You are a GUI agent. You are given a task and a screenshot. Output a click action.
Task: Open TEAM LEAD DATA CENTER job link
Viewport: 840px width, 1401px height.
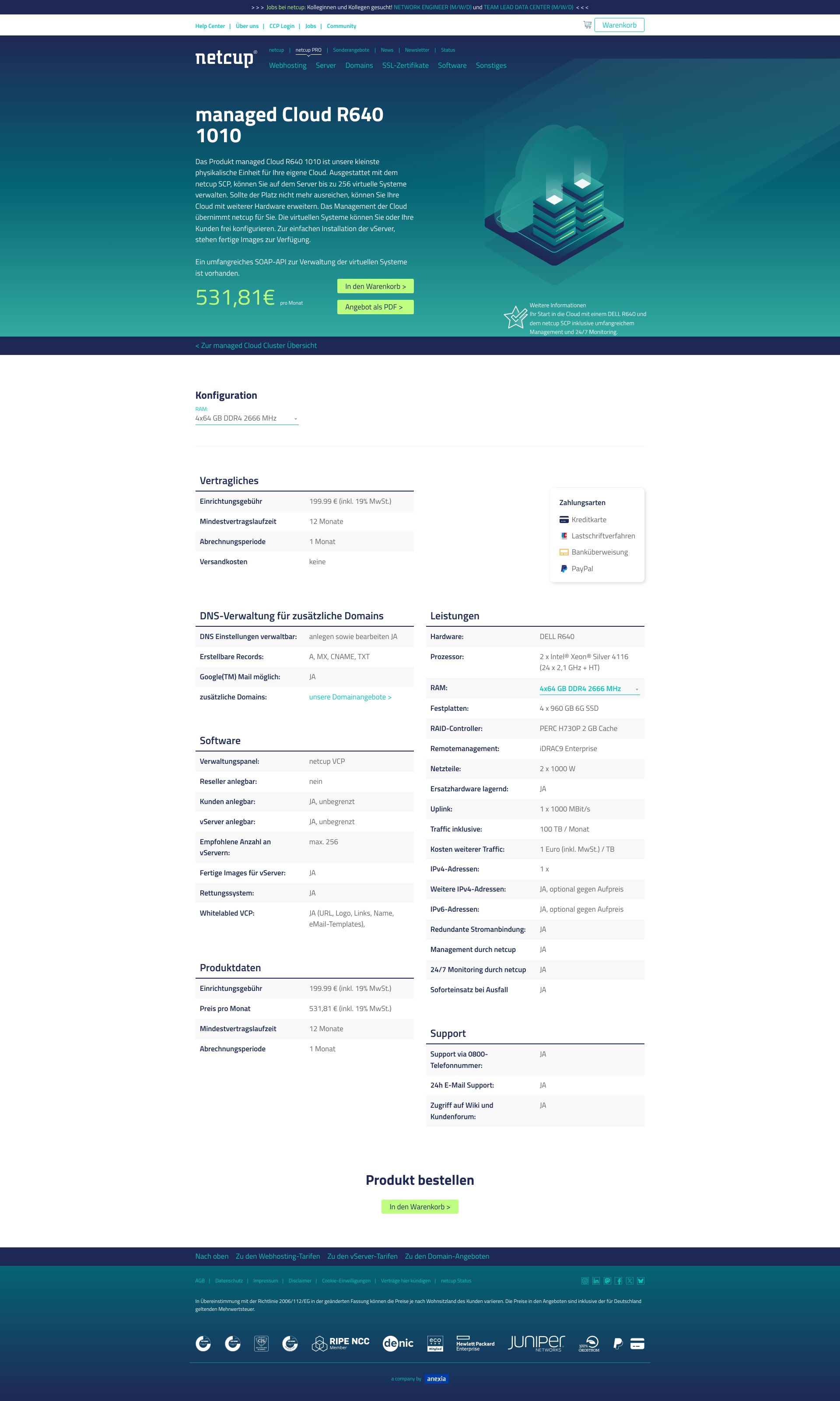pos(528,7)
